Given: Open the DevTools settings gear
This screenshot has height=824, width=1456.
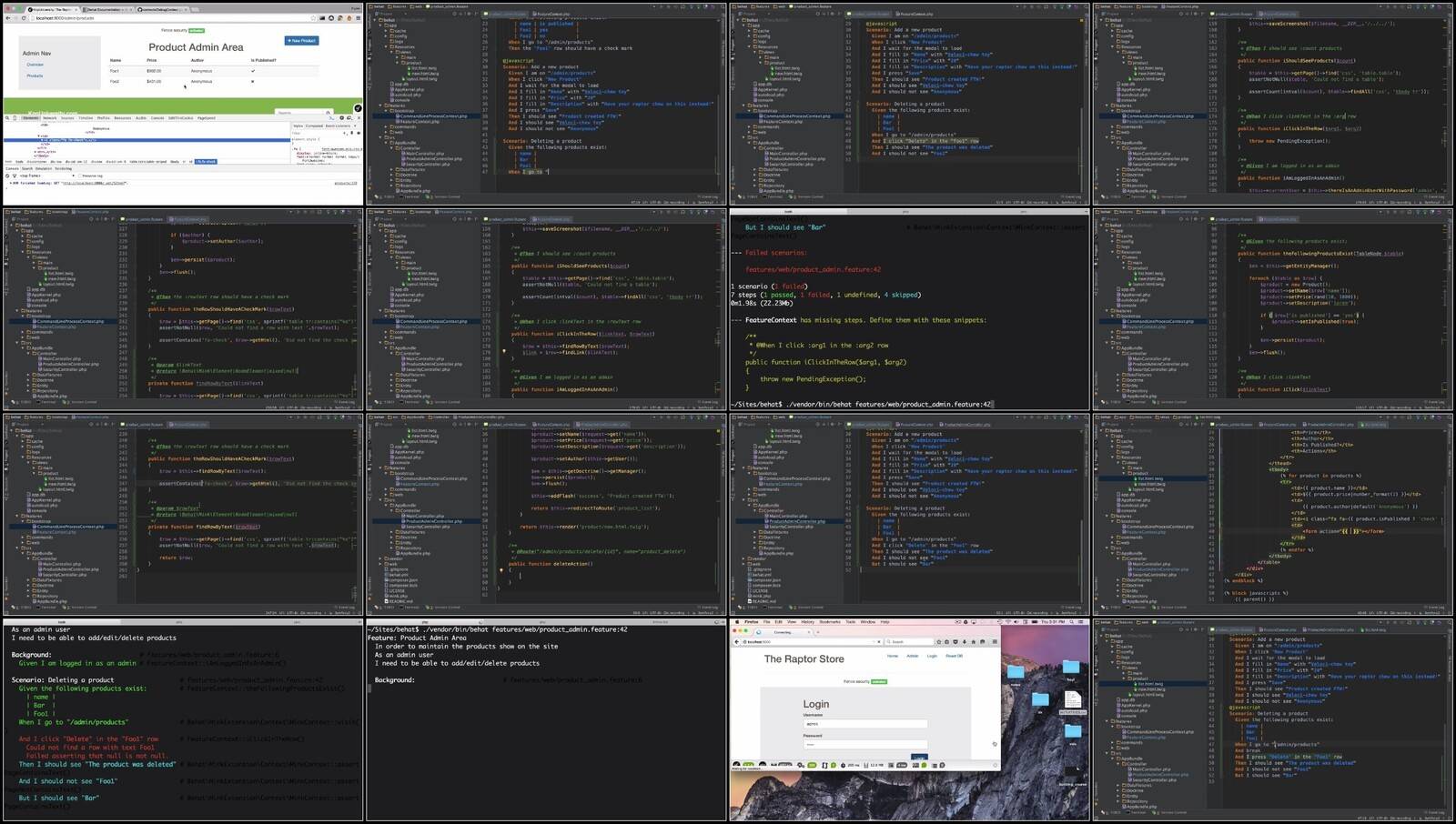Looking at the screenshot, I should 343,117.
